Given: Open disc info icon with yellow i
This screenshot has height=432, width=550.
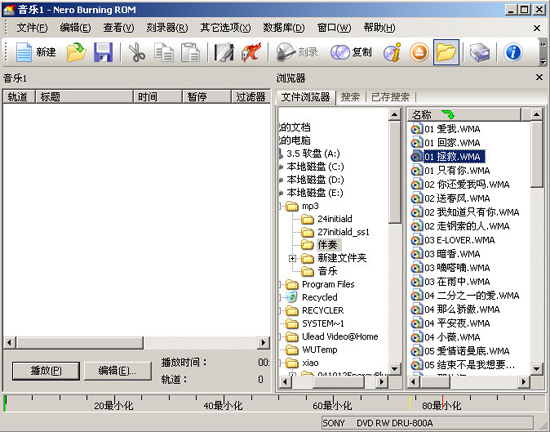Looking at the screenshot, I should [393, 52].
